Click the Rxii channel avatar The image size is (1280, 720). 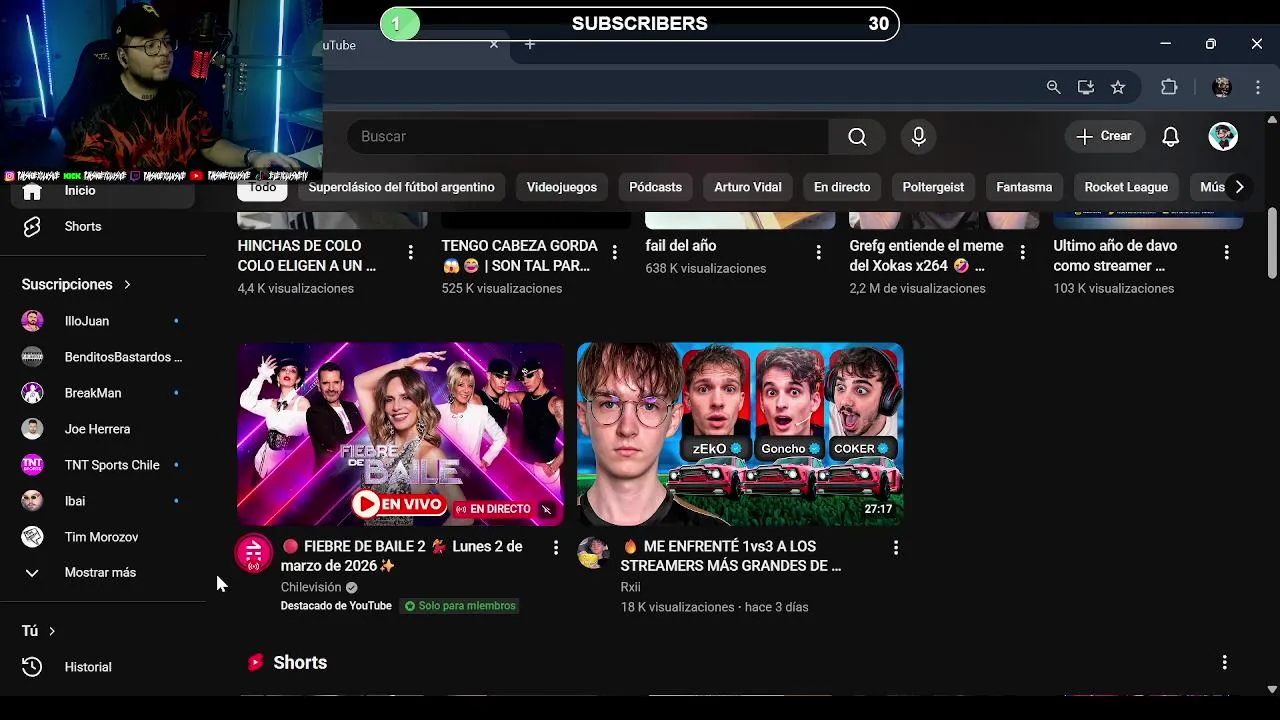pyautogui.click(x=593, y=554)
